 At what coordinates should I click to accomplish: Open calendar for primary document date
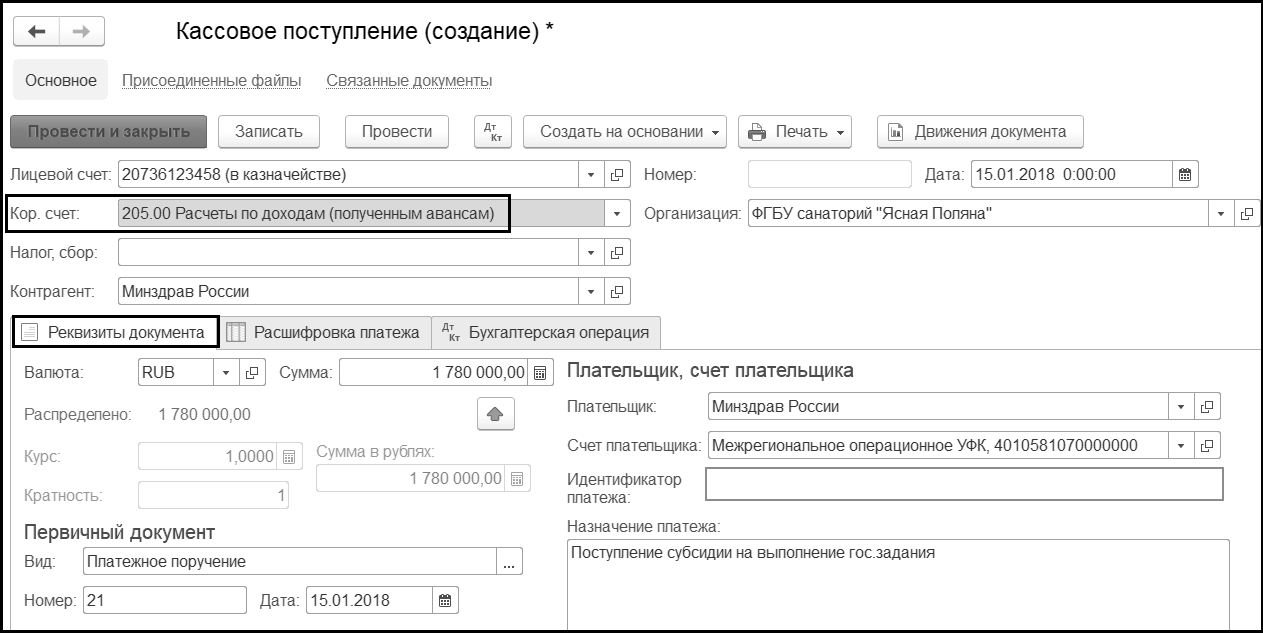coord(446,601)
